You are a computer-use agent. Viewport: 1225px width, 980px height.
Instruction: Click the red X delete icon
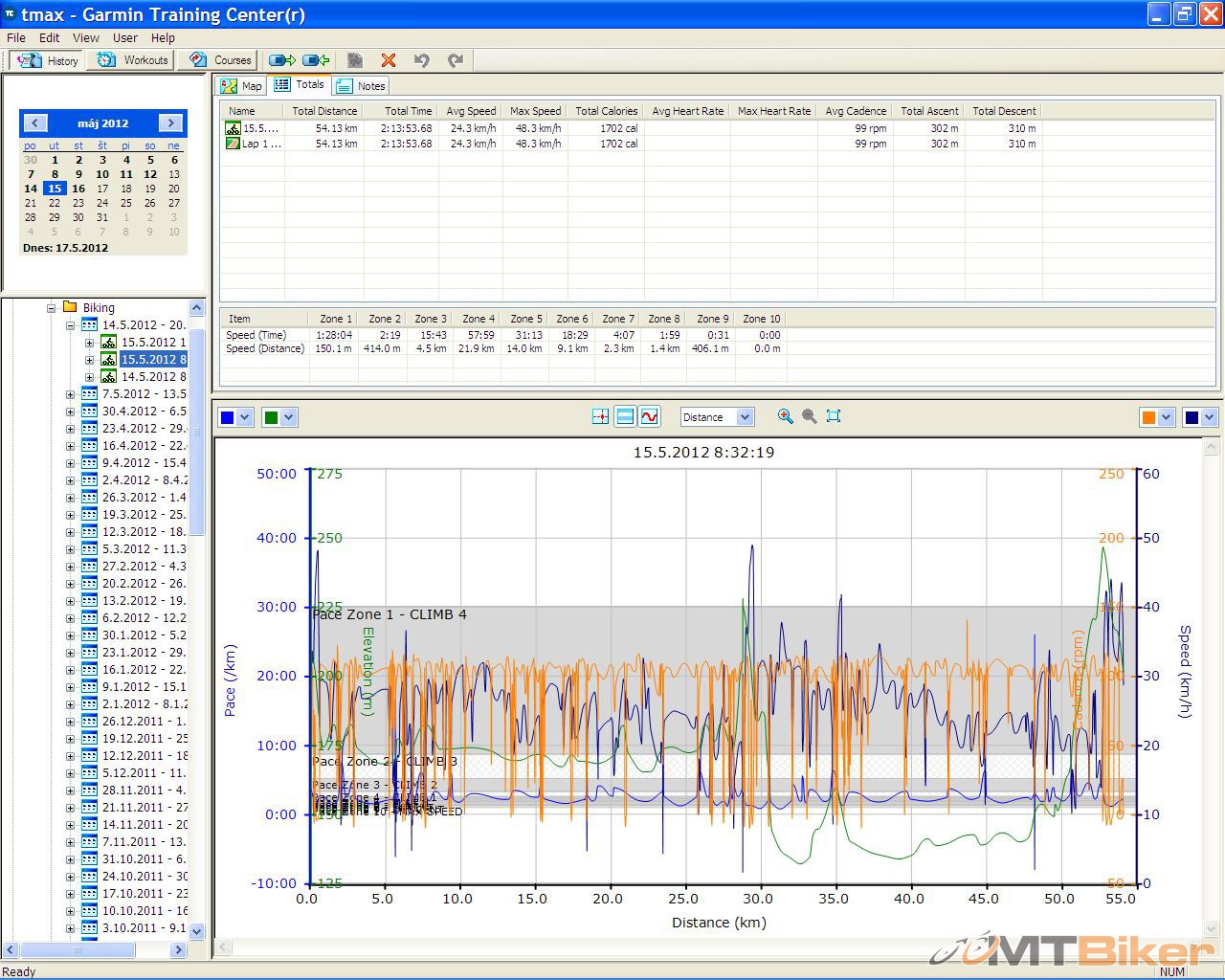(388, 60)
